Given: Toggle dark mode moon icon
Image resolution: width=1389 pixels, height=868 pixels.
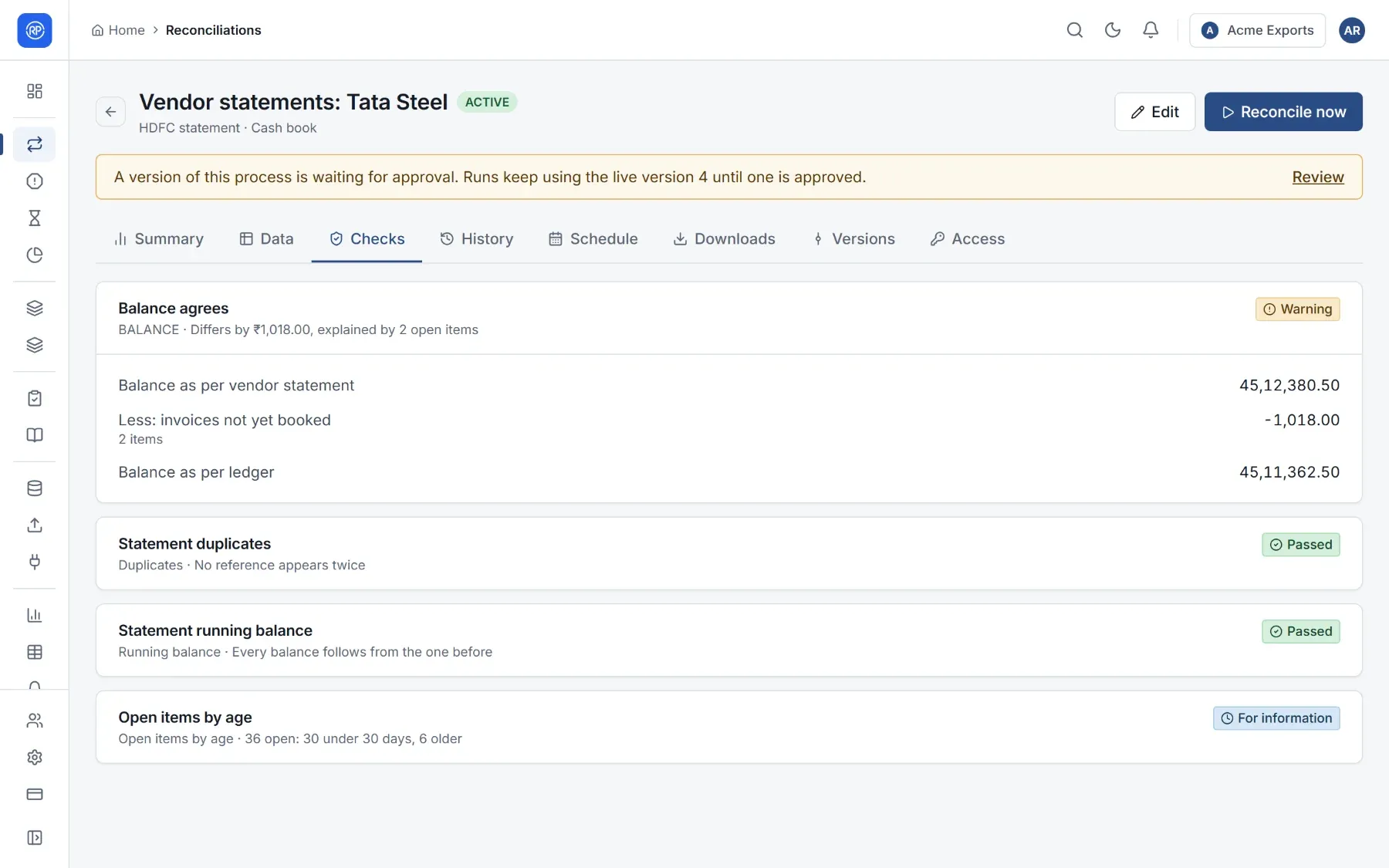Looking at the screenshot, I should coord(1112,30).
